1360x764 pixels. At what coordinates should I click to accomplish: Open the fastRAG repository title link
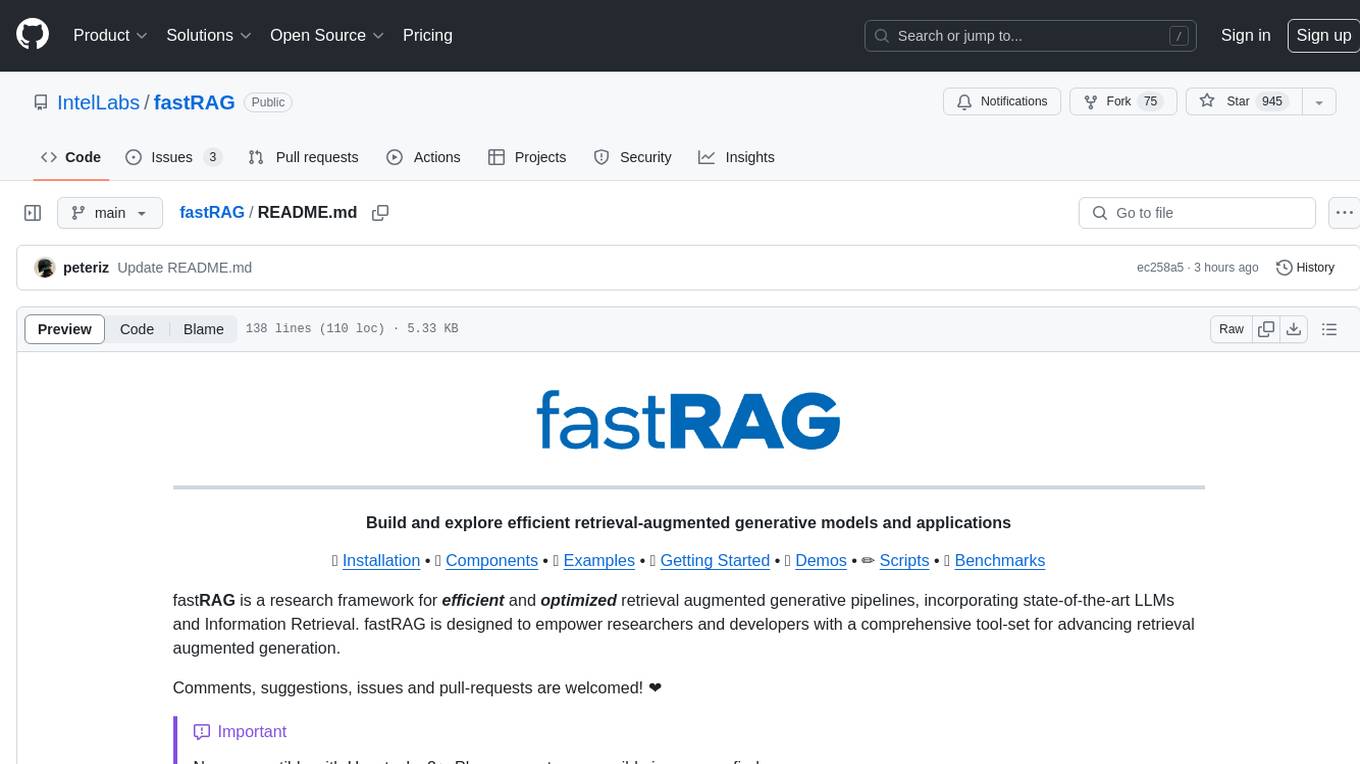(194, 102)
